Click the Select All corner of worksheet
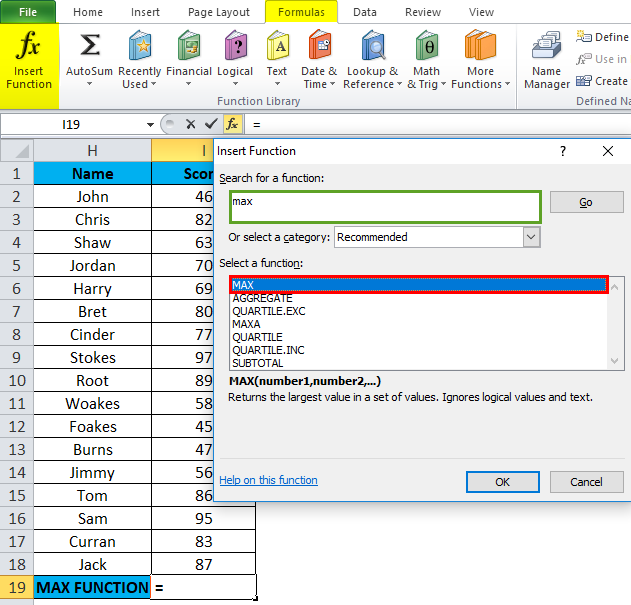Viewport: 631px width, 605px height. pyautogui.click(x=17, y=151)
